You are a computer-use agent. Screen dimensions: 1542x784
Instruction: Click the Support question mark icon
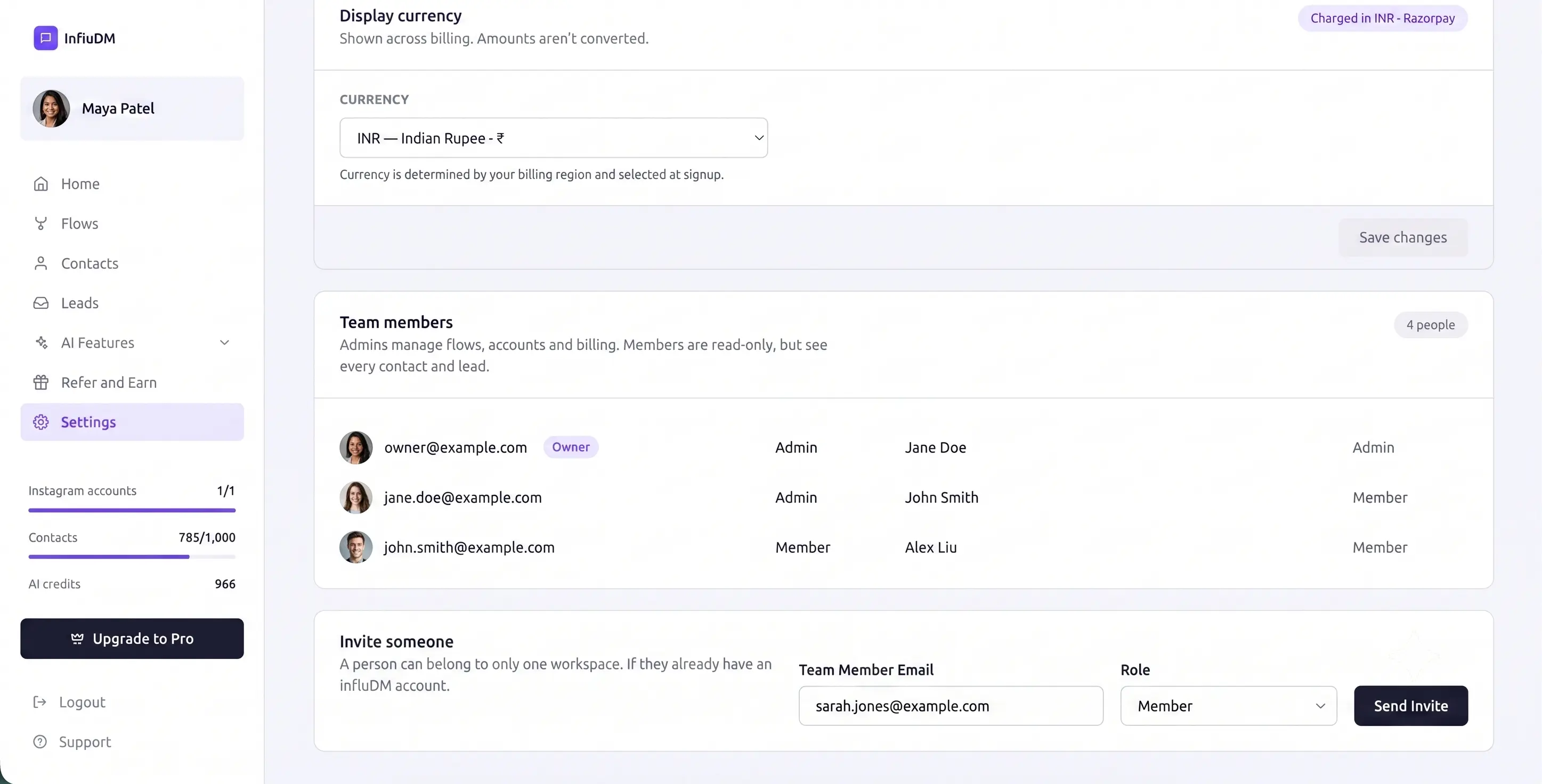tap(39, 741)
